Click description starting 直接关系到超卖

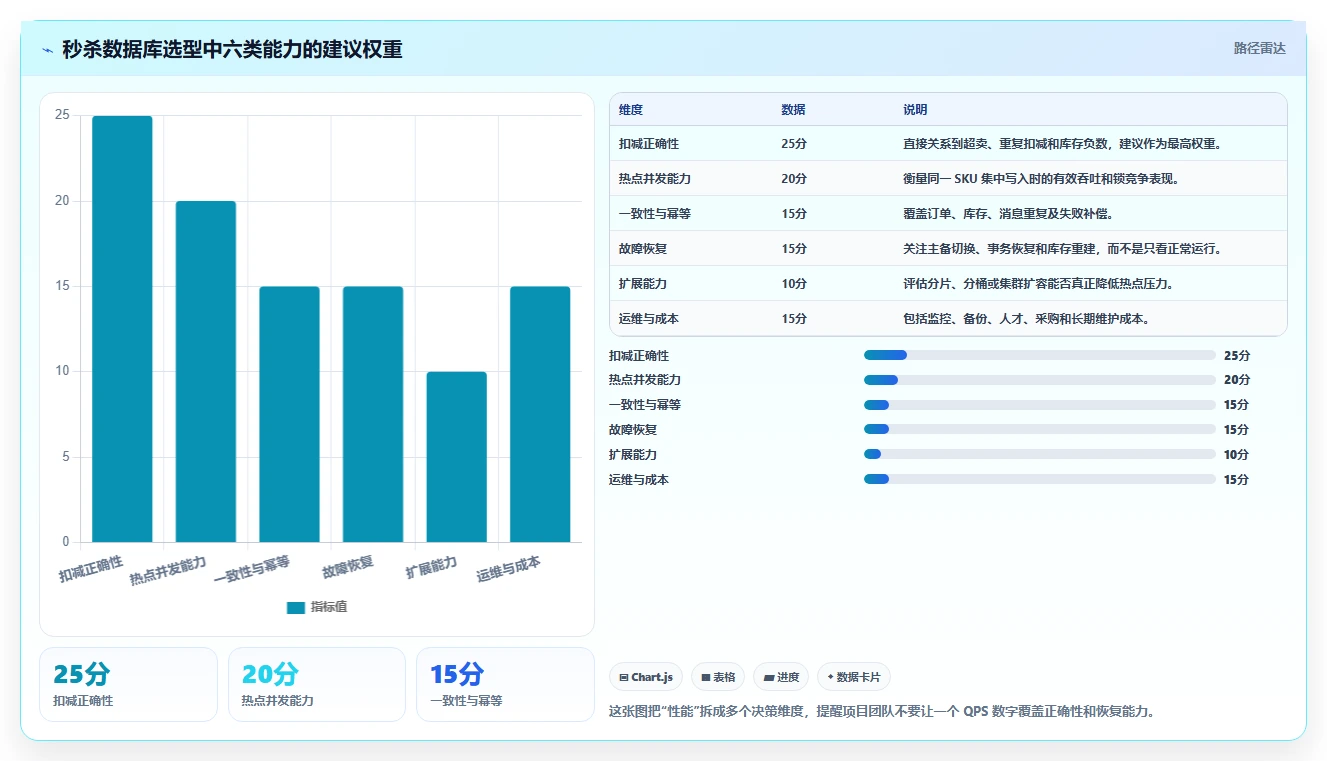(x=1064, y=144)
